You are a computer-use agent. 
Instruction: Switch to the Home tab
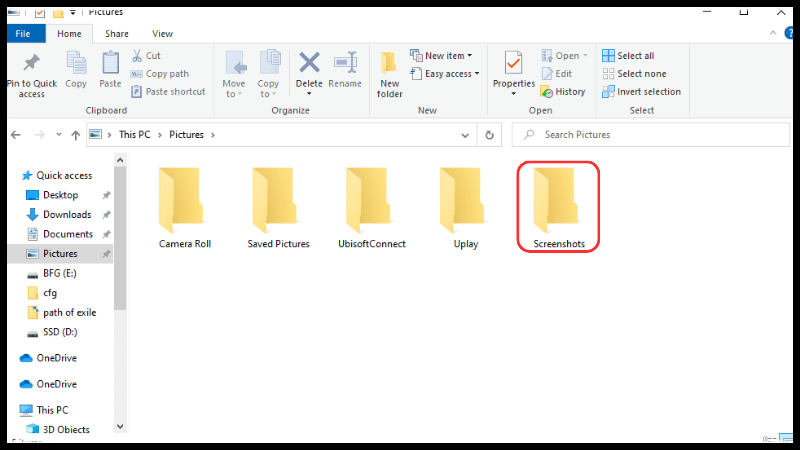[69, 34]
